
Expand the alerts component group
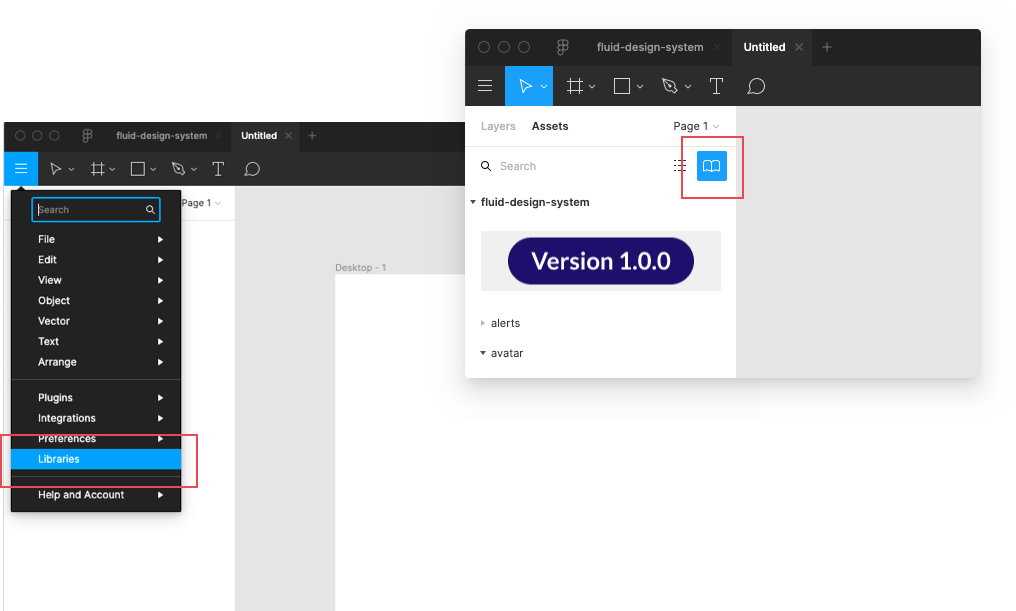[x=483, y=323]
